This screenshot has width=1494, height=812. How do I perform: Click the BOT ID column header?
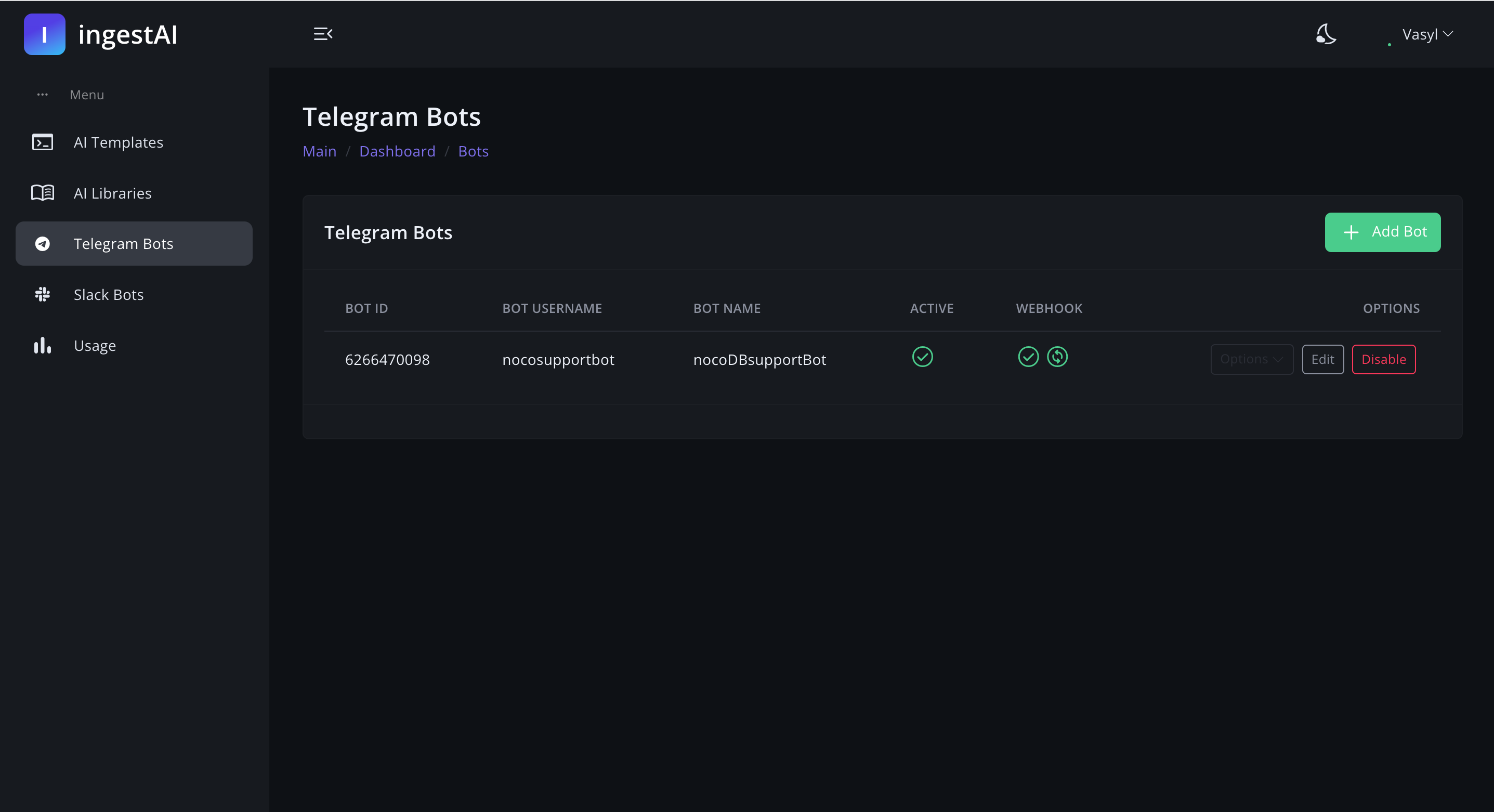[x=366, y=309]
